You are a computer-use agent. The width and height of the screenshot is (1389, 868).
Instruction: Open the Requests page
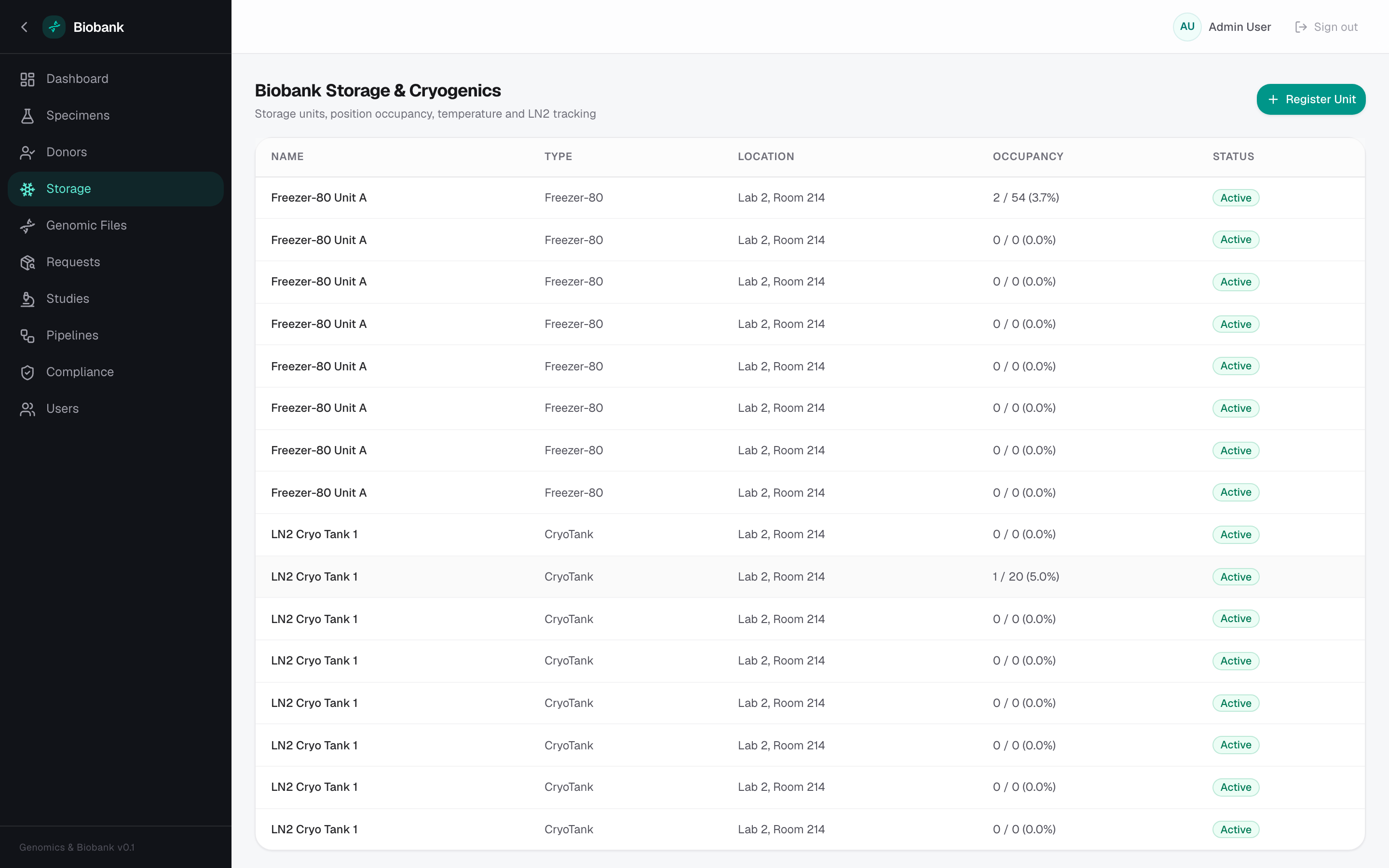pos(115,262)
